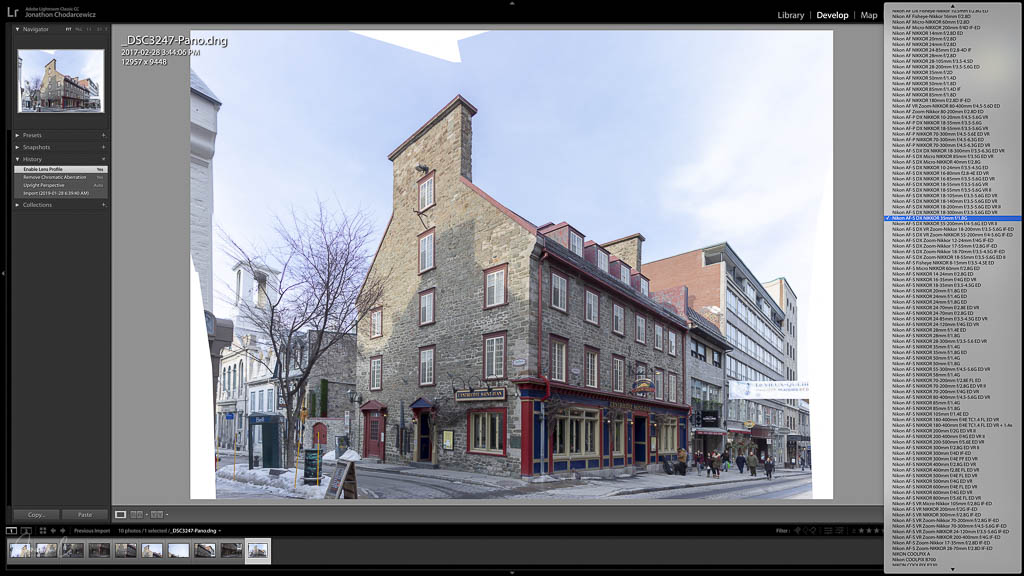This screenshot has width=1024, height=576.
Task: Click the Copy... settings button
Action: point(37,515)
